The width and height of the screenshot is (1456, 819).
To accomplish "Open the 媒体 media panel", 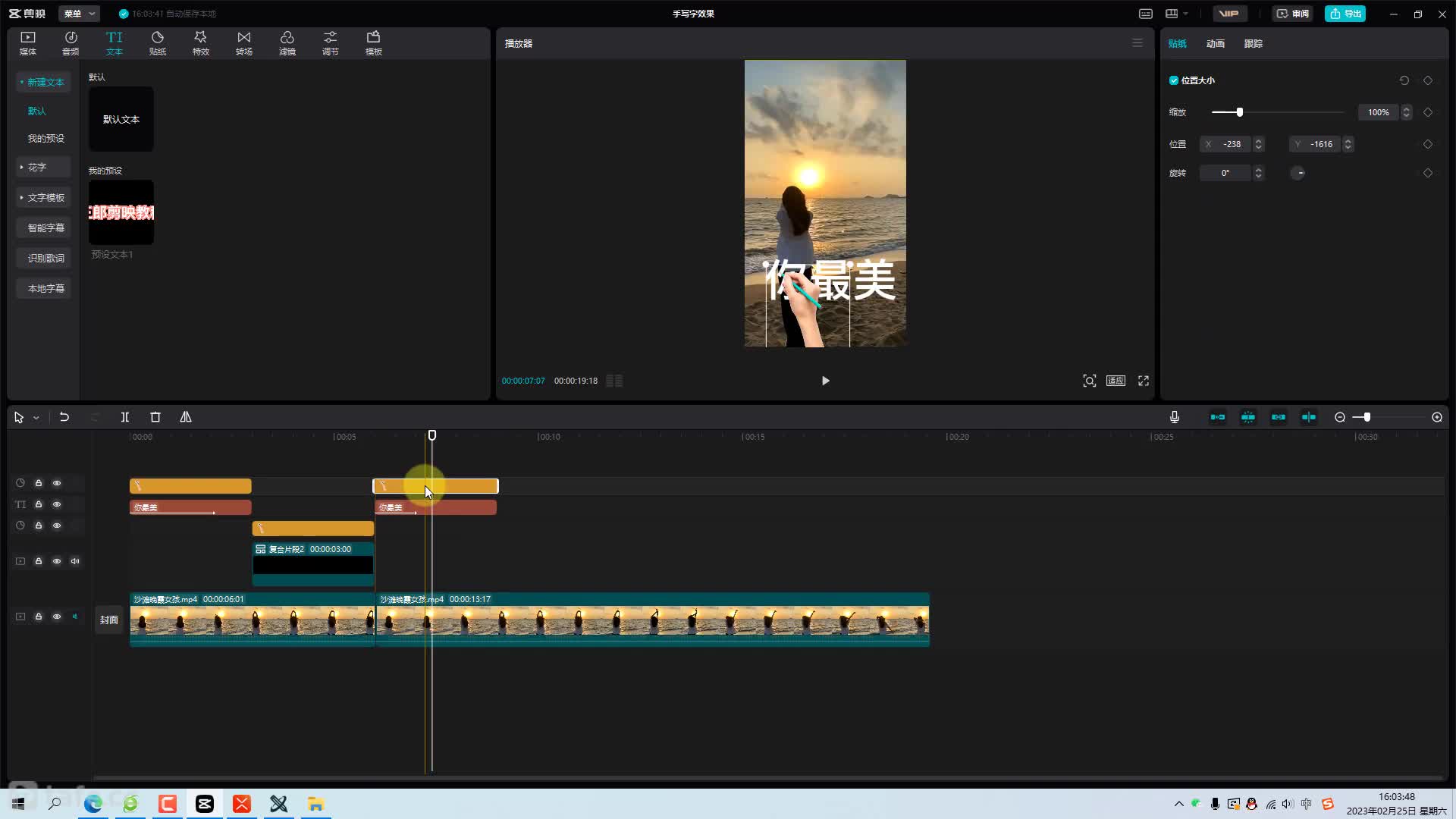I will click(28, 43).
